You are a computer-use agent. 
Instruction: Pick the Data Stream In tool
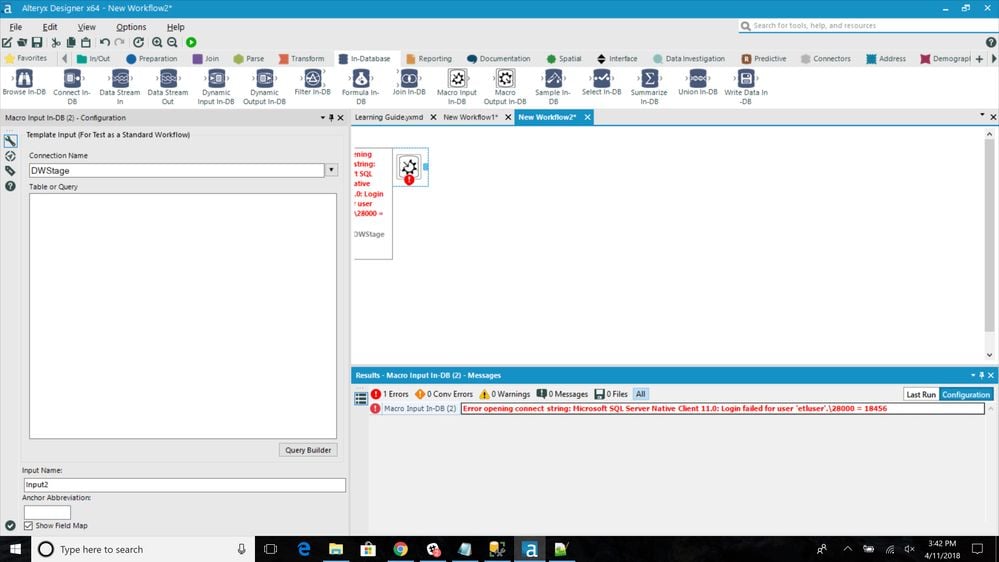pyautogui.click(x=120, y=87)
